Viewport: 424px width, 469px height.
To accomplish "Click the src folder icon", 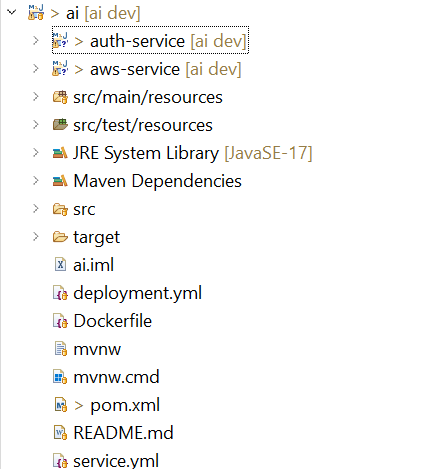I will tap(60, 209).
